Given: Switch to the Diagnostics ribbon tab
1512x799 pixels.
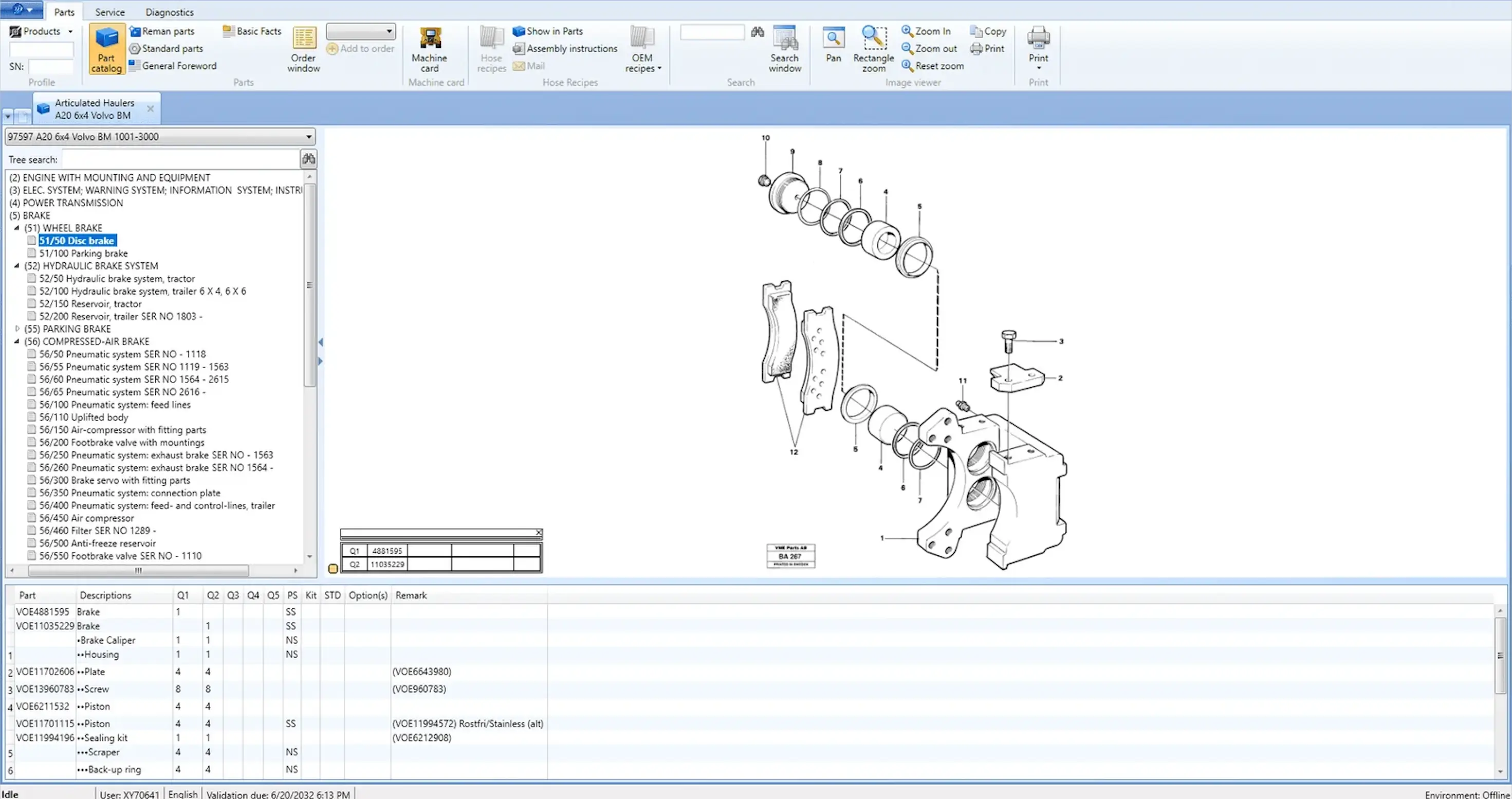Looking at the screenshot, I should [x=169, y=12].
